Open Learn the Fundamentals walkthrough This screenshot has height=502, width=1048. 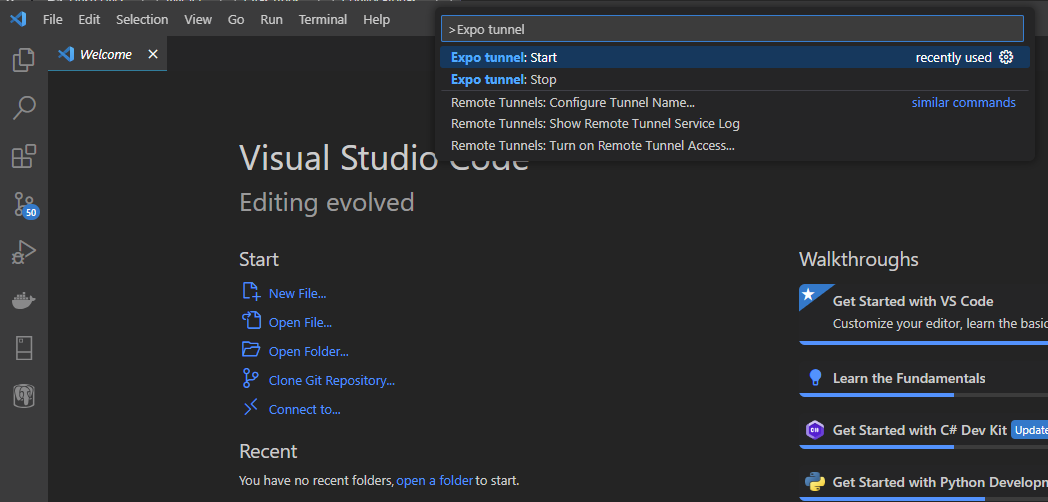pos(924,378)
